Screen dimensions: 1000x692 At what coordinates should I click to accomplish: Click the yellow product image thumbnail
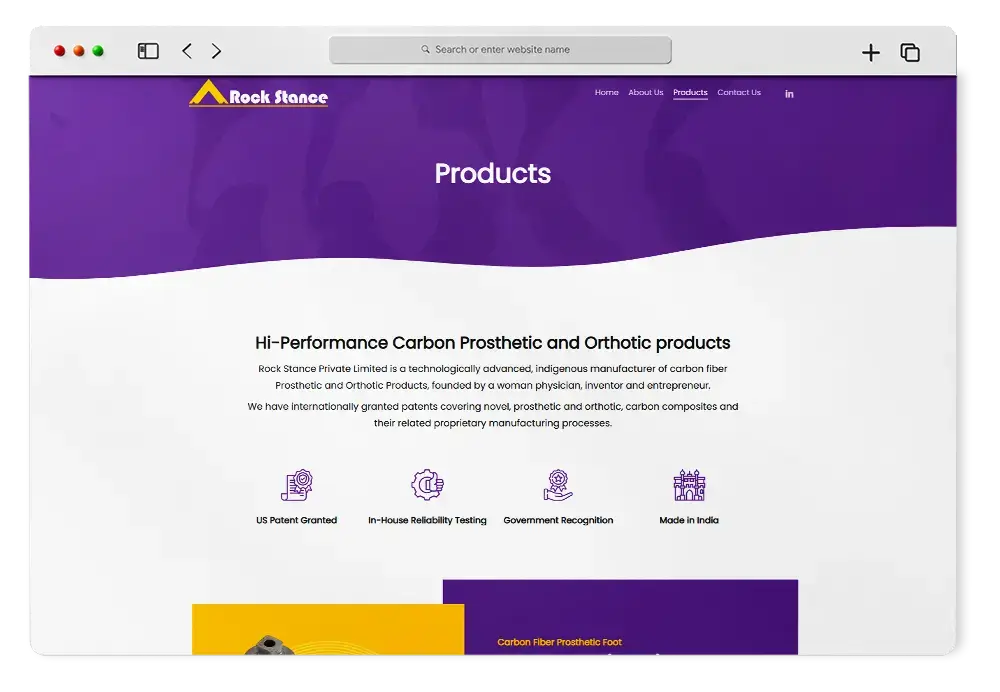tap(328, 629)
